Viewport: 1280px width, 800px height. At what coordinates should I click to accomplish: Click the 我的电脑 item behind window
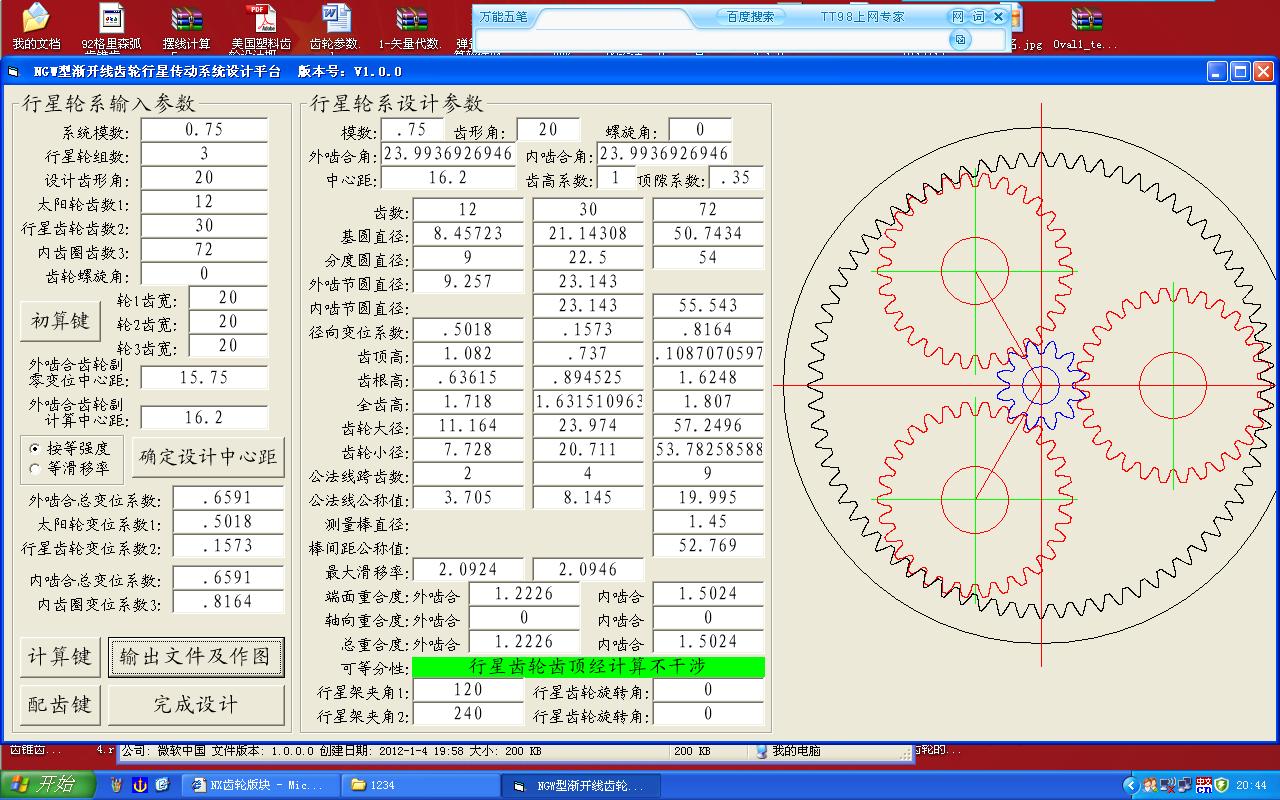788,750
